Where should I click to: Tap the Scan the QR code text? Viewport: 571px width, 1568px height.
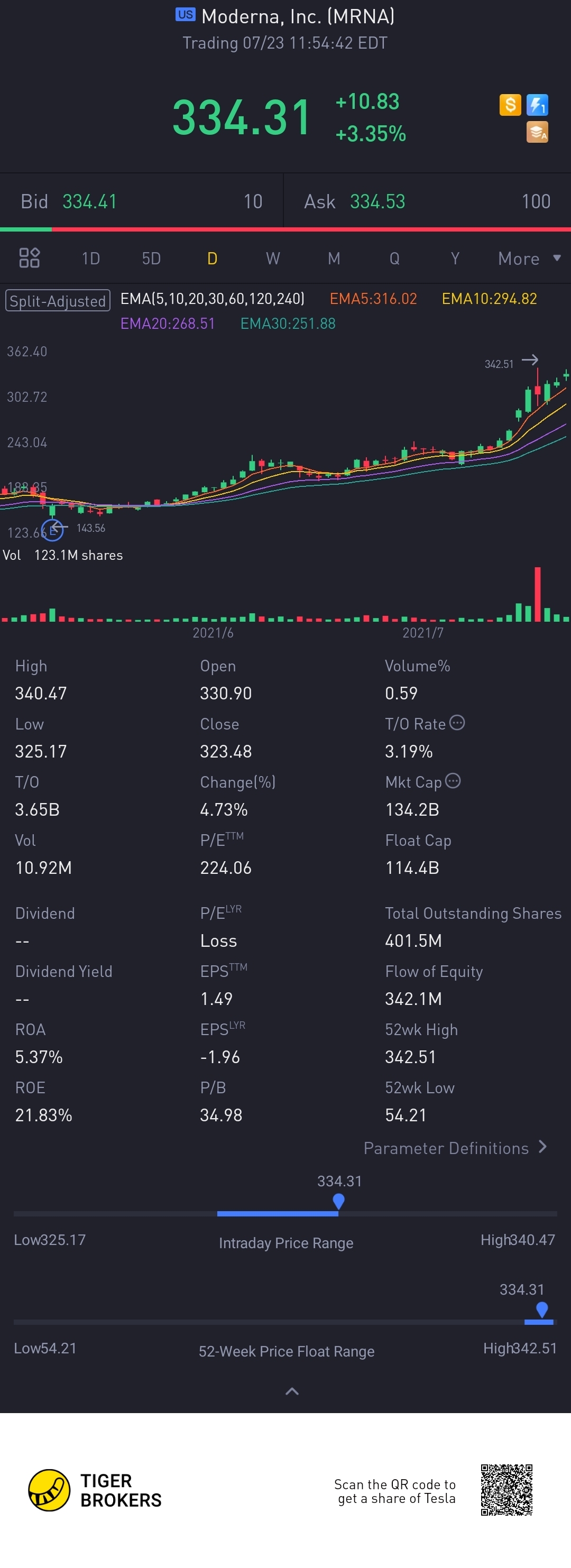tap(395, 1491)
